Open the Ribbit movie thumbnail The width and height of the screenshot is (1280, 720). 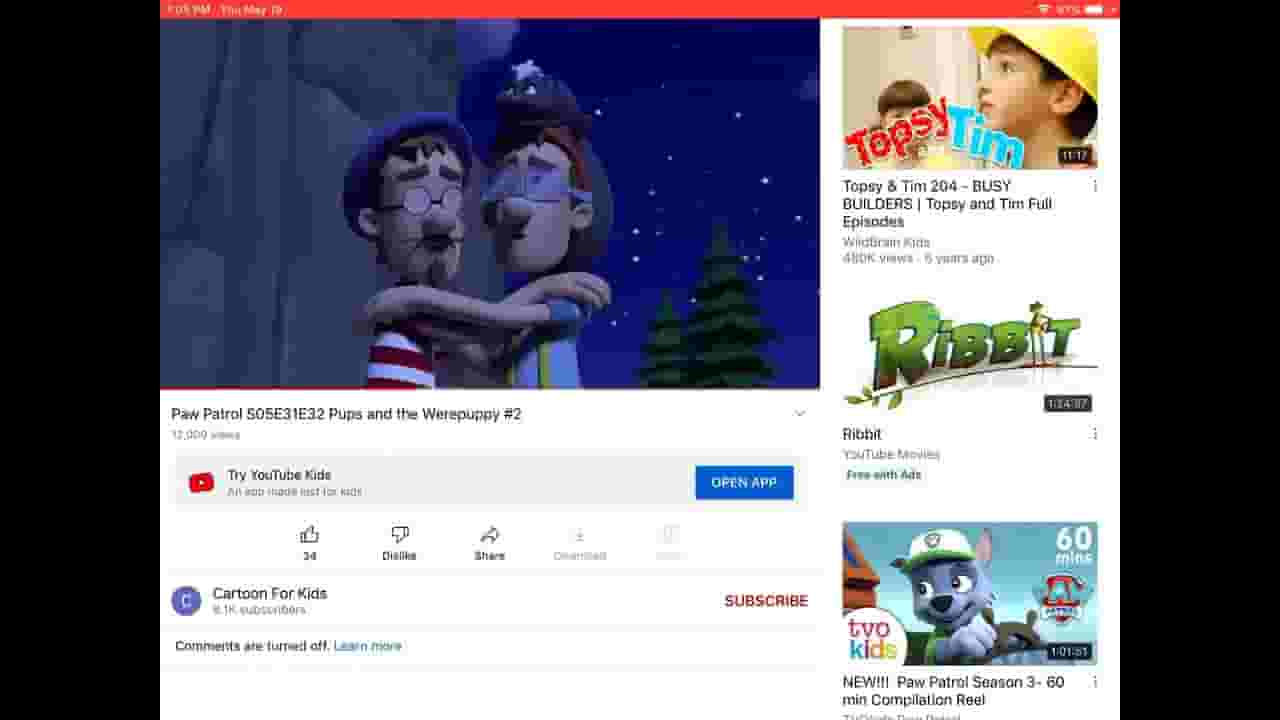pos(970,346)
